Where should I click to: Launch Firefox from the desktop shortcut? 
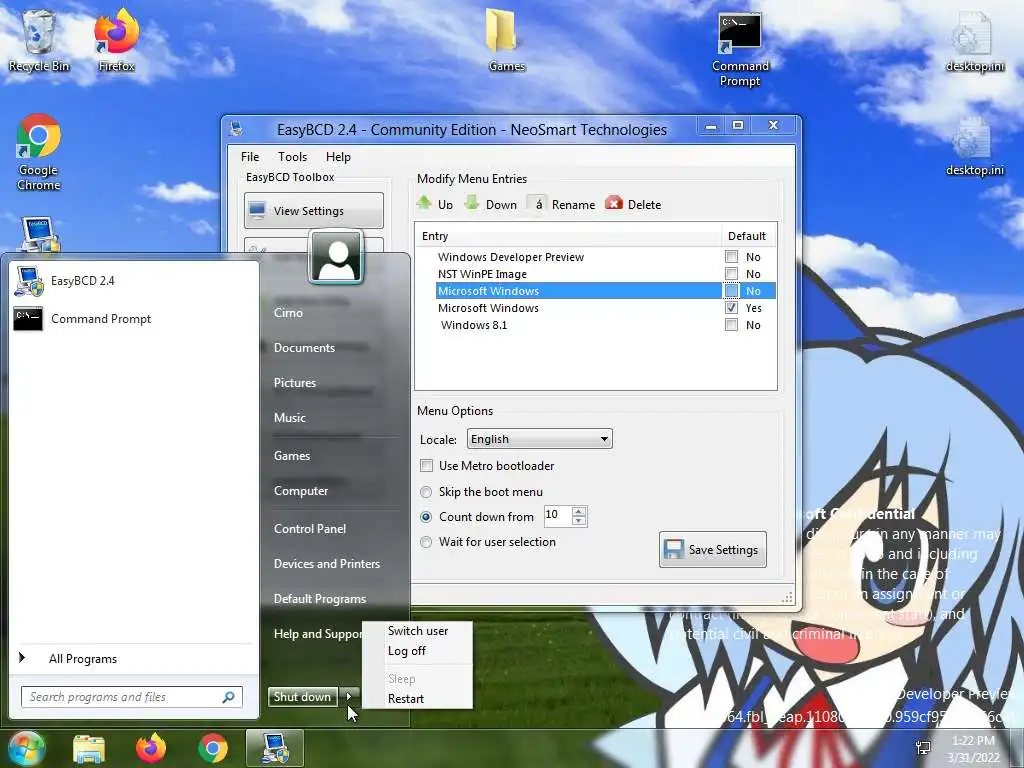tap(116, 40)
